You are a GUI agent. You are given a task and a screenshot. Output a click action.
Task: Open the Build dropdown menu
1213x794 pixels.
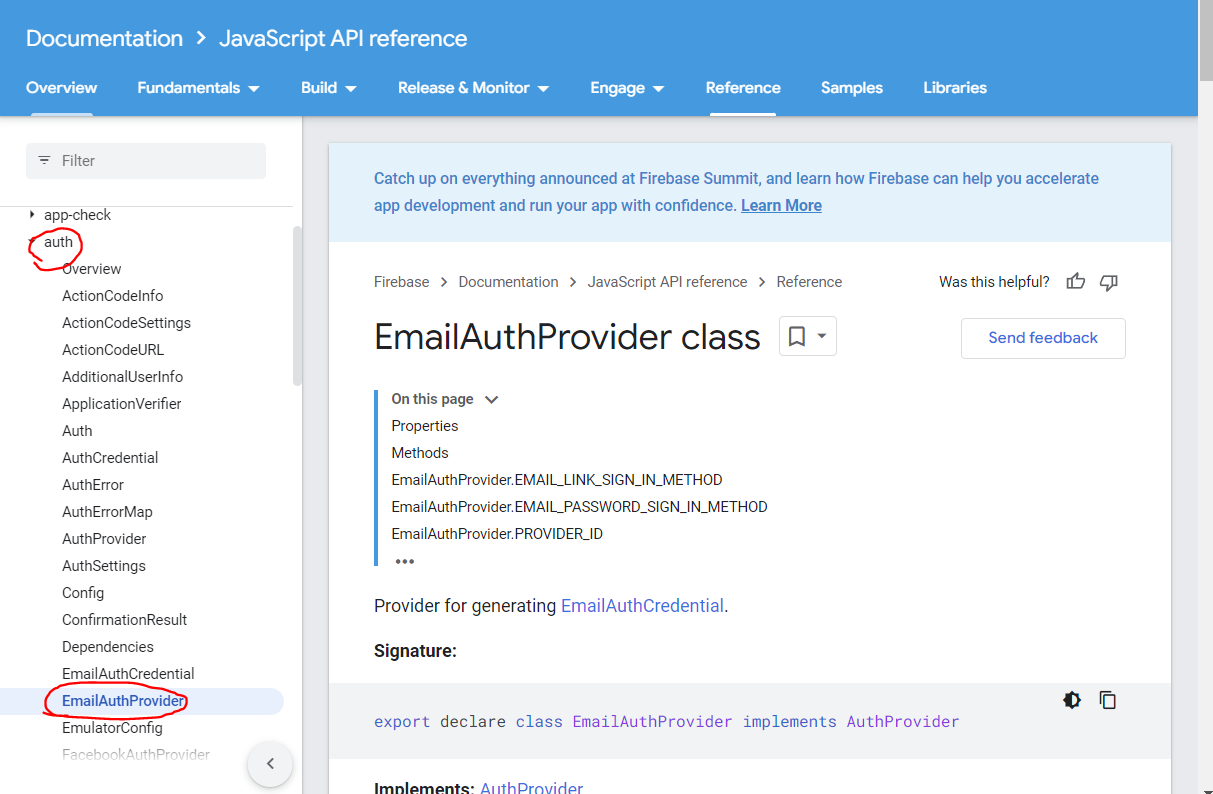329,88
